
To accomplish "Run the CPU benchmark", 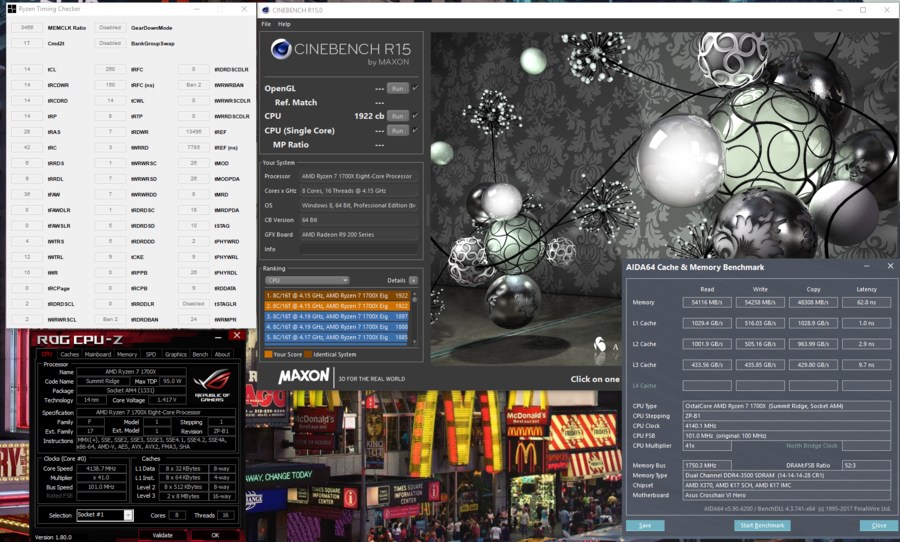I will (398, 116).
